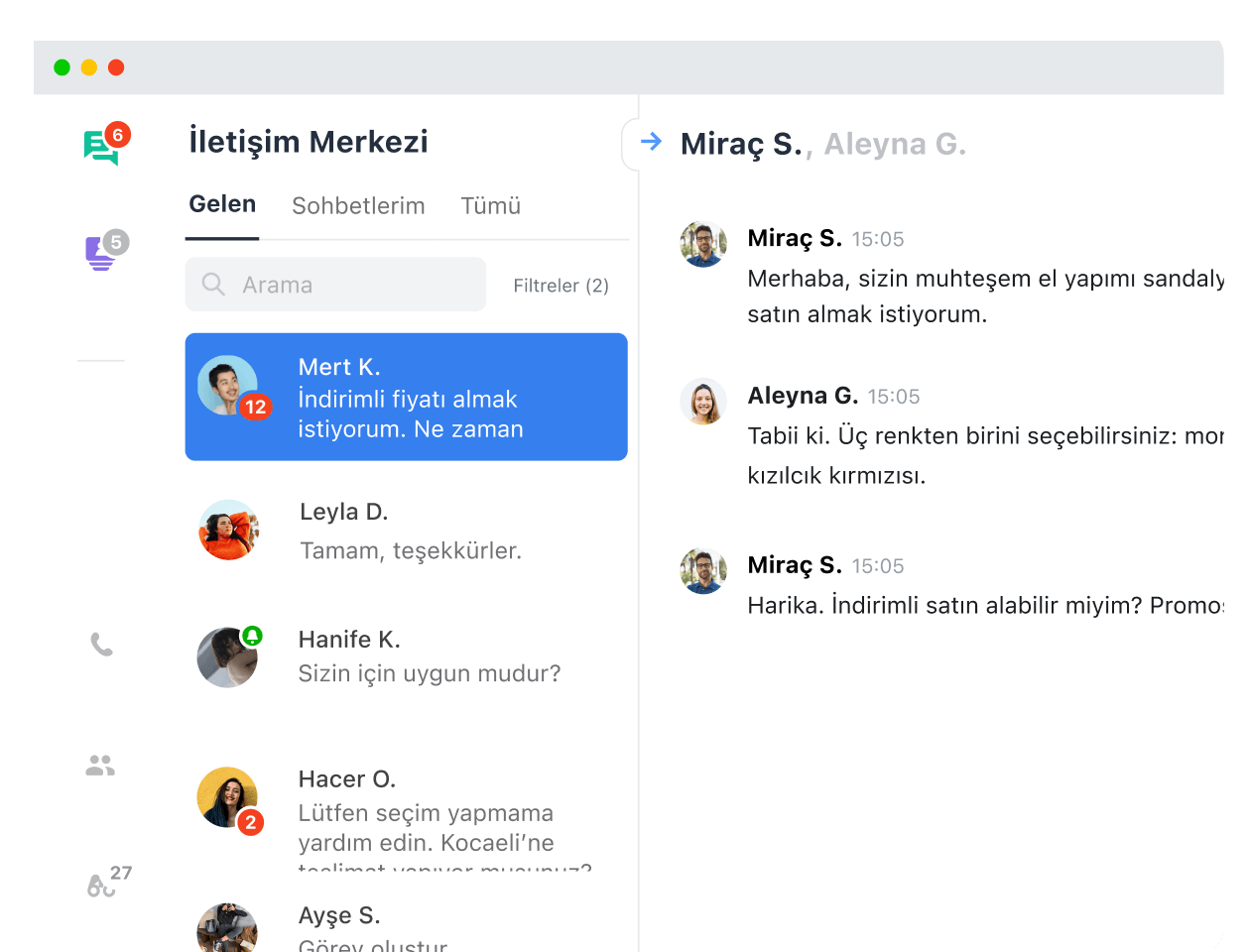Open the chat icon with 6 badge
1248x952 pixels.
(x=101, y=147)
